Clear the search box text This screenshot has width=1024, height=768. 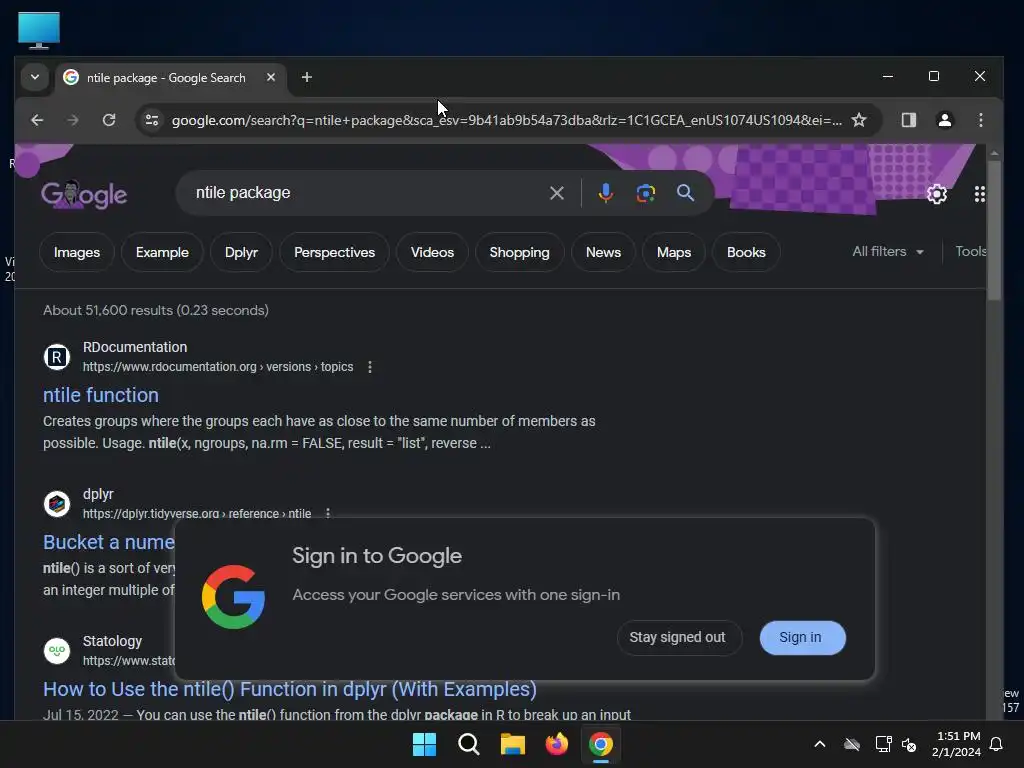556,193
